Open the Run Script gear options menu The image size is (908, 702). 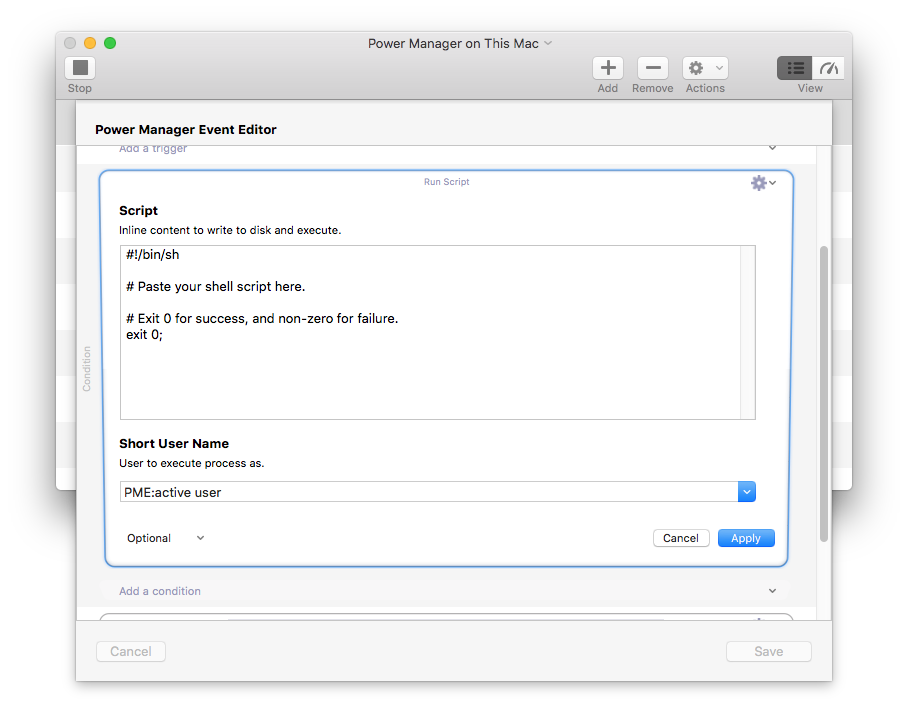763,183
